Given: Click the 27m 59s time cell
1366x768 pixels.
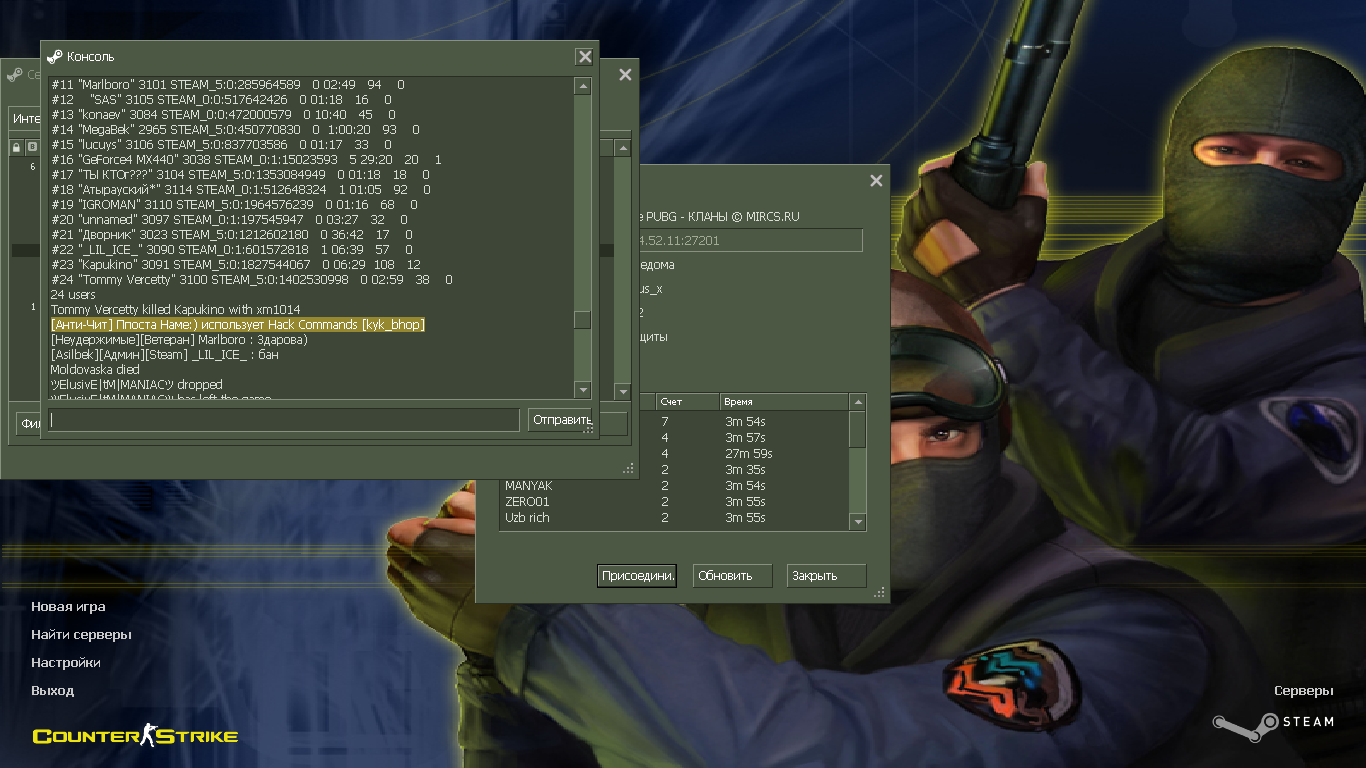Looking at the screenshot, I should pos(748,454).
